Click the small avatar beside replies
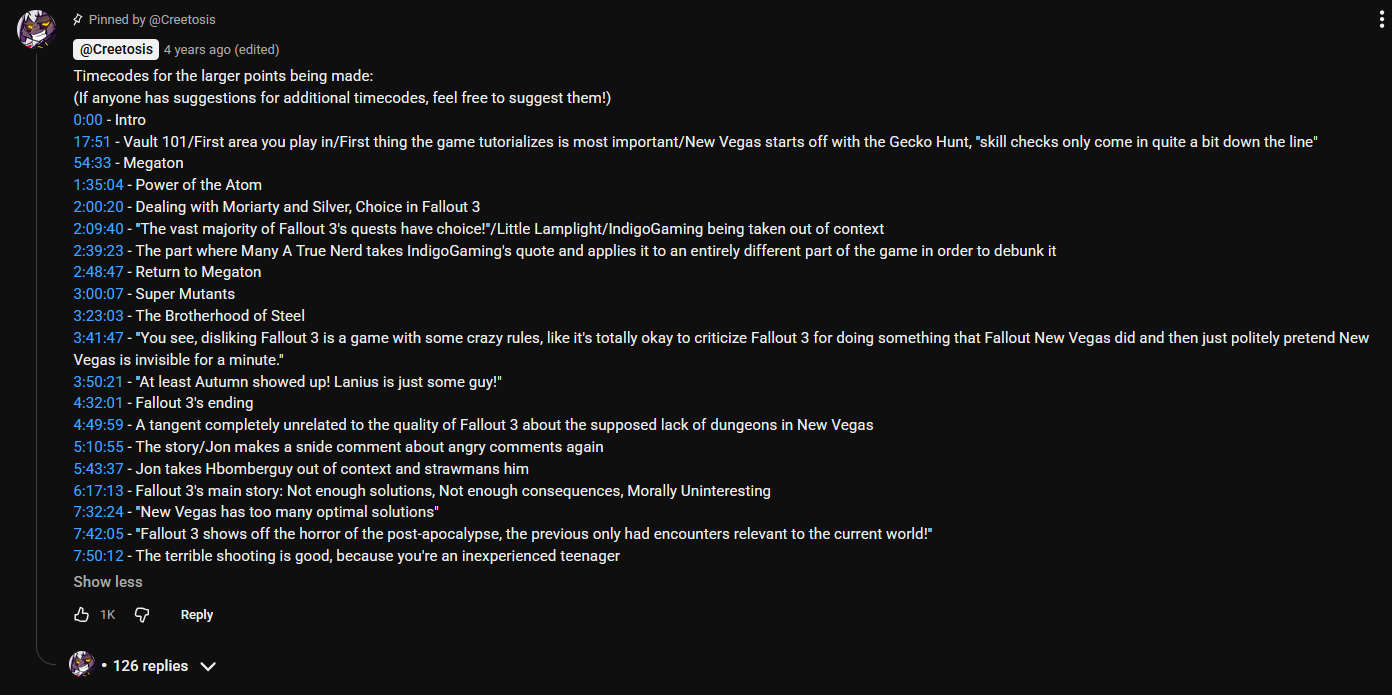This screenshot has width=1392, height=695. pos(82,664)
